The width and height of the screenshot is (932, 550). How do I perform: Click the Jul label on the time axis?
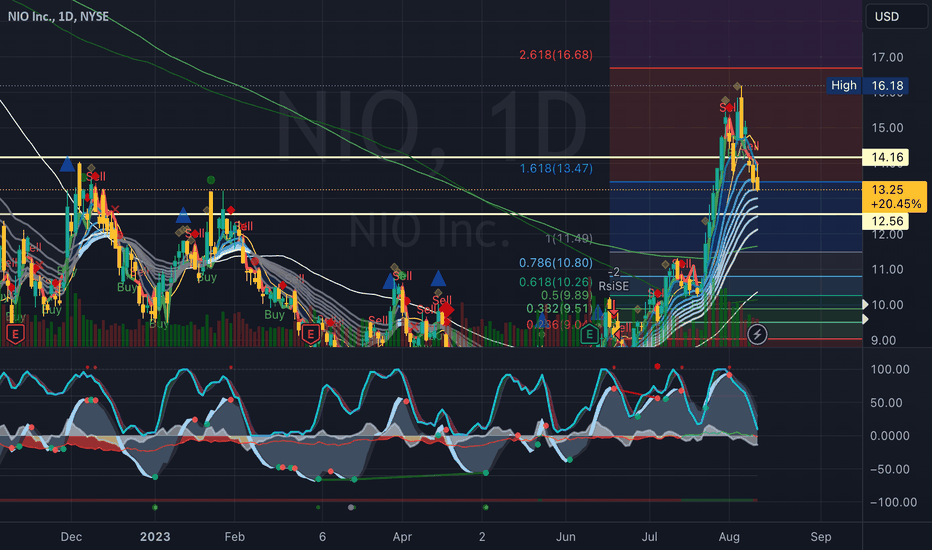click(650, 537)
